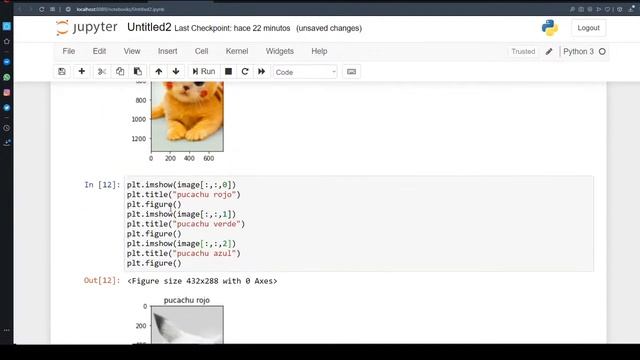Screen dimensions: 640x360
Task: Click the top blue square sidebar icon
Action: point(7,26)
